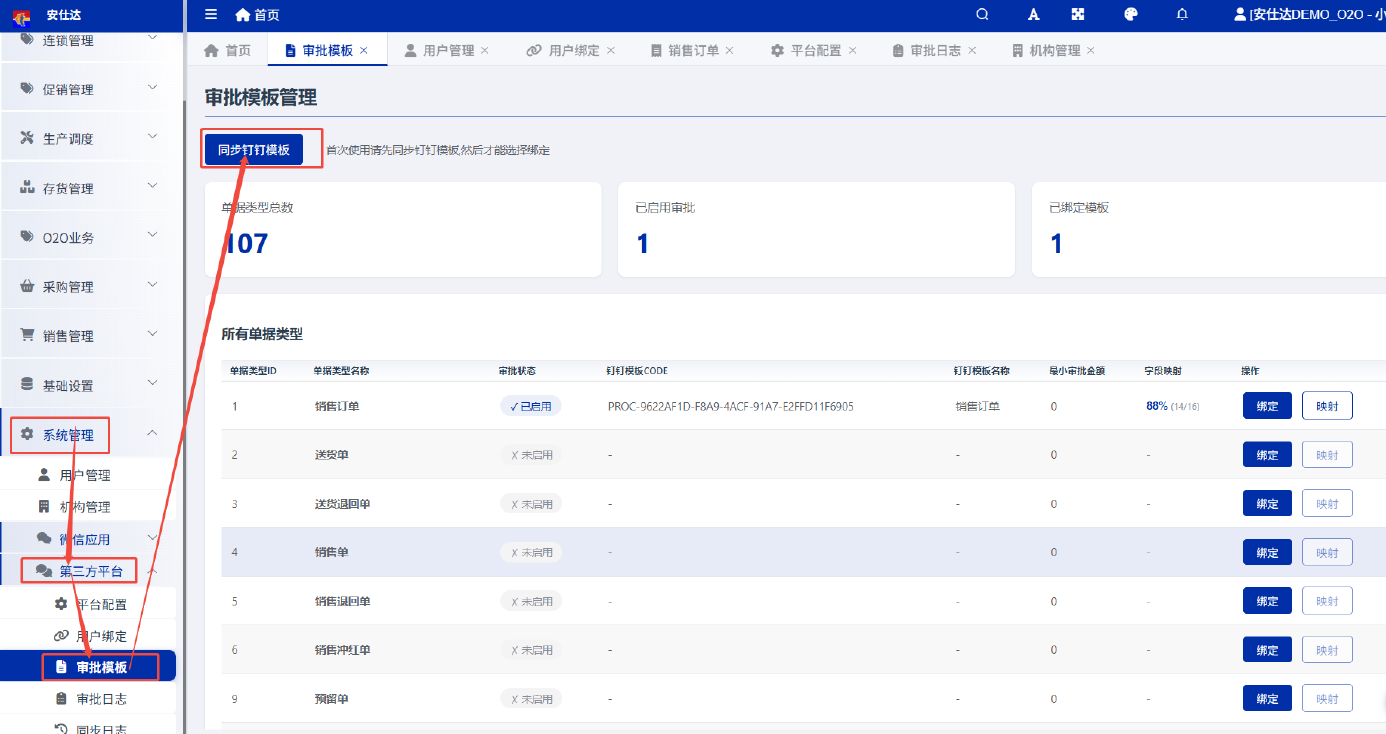Click the 单据类型名称 column header
The height and width of the screenshot is (734, 1386).
point(342,371)
